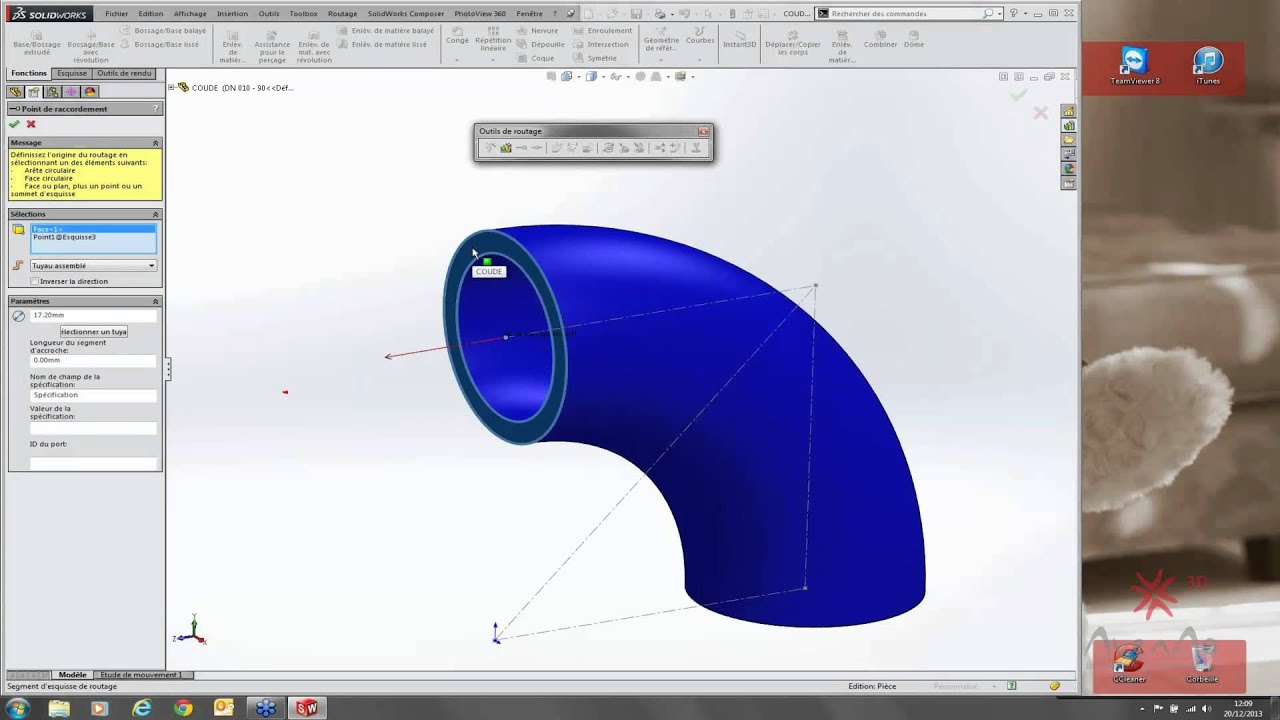The height and width of the screenshot is (720, 1280).
Task: Accept the Point de raccordement with green check
Action: 14,124
